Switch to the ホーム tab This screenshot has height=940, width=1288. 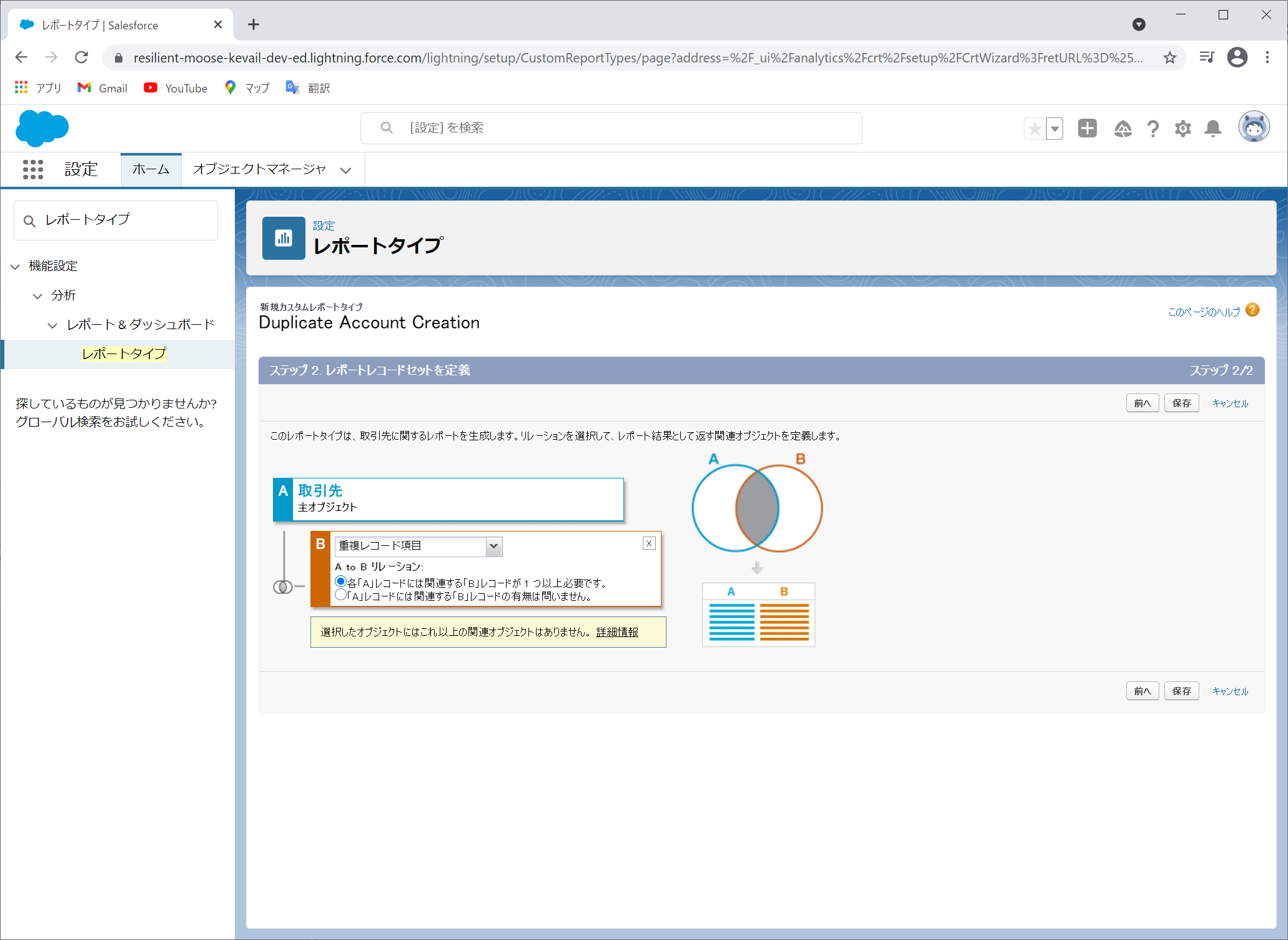click(x=151, y=169)
